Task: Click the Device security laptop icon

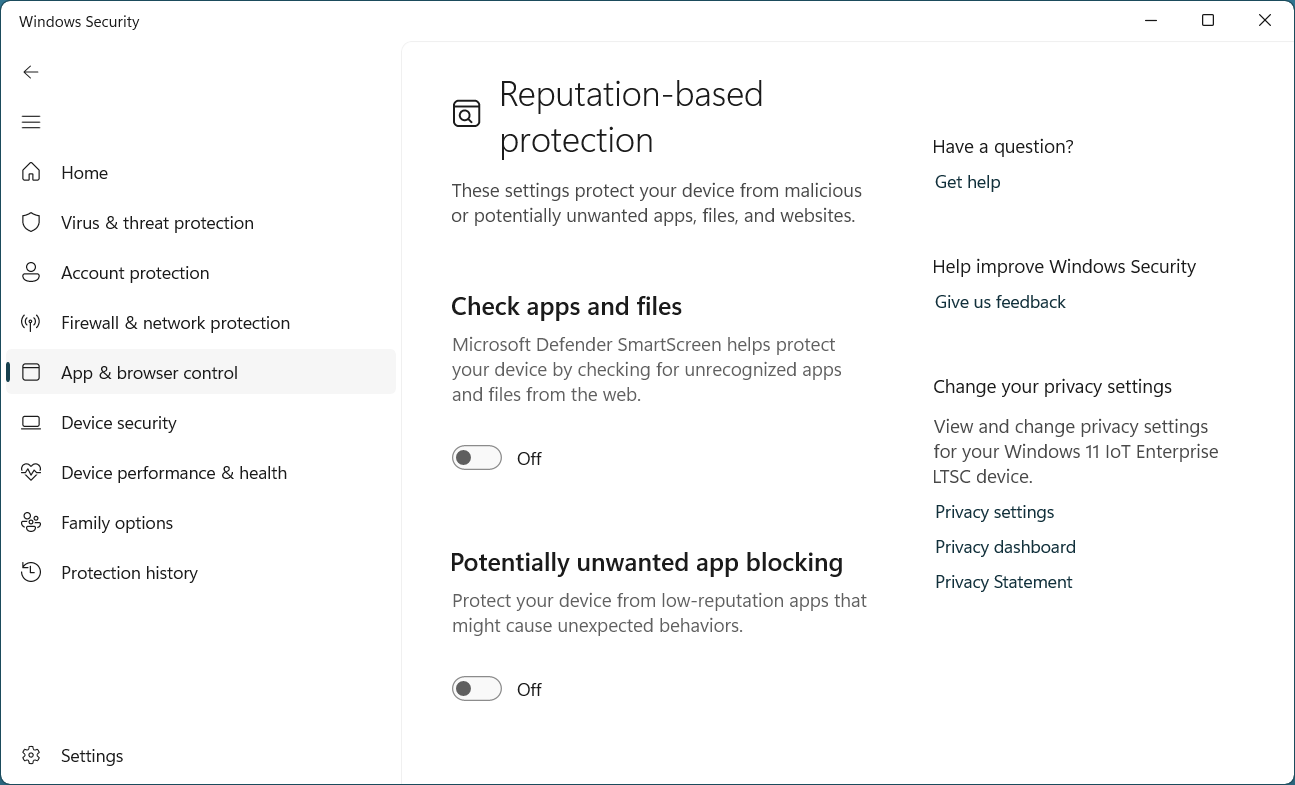Action: [x=31, y=422]
